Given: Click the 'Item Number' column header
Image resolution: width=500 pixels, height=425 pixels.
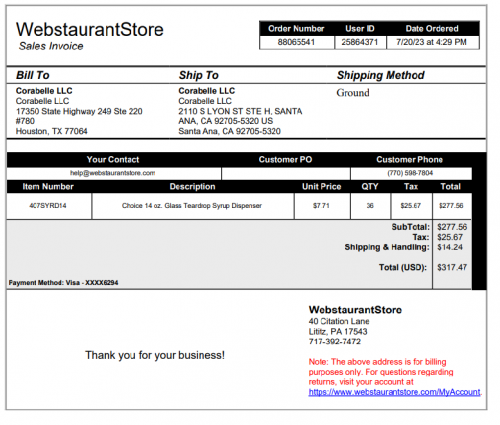Looking at the screenshot, I should [48, 187].
